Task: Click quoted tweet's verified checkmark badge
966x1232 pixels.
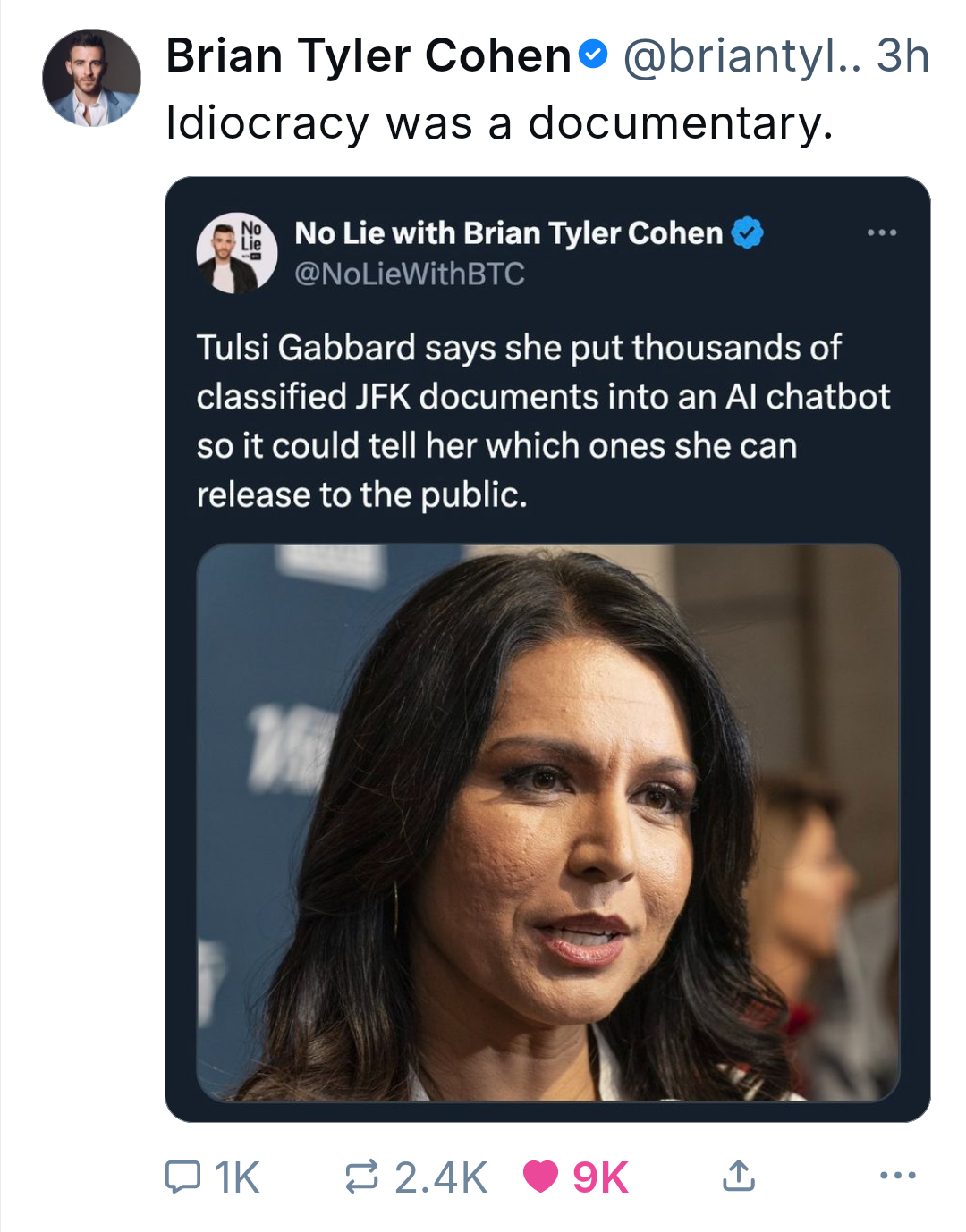Action: [748, 233]
